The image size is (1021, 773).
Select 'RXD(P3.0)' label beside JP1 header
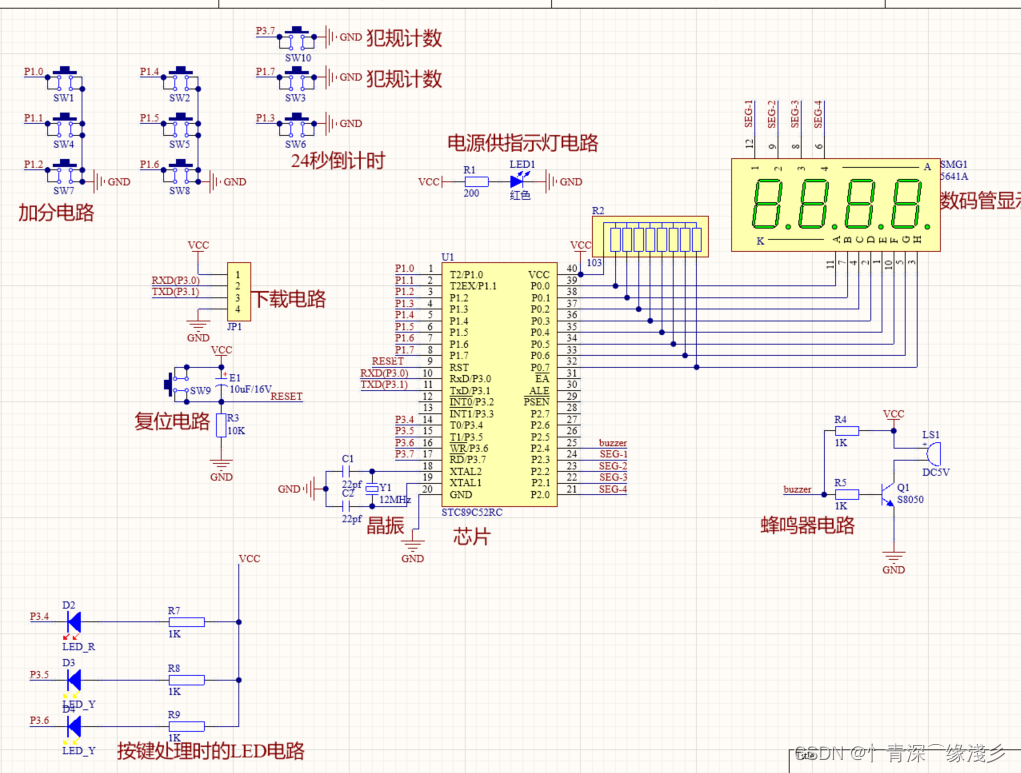(176, 280)
